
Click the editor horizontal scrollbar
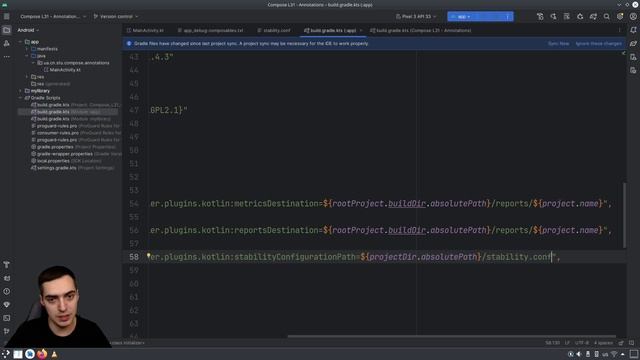click(451, 336)
